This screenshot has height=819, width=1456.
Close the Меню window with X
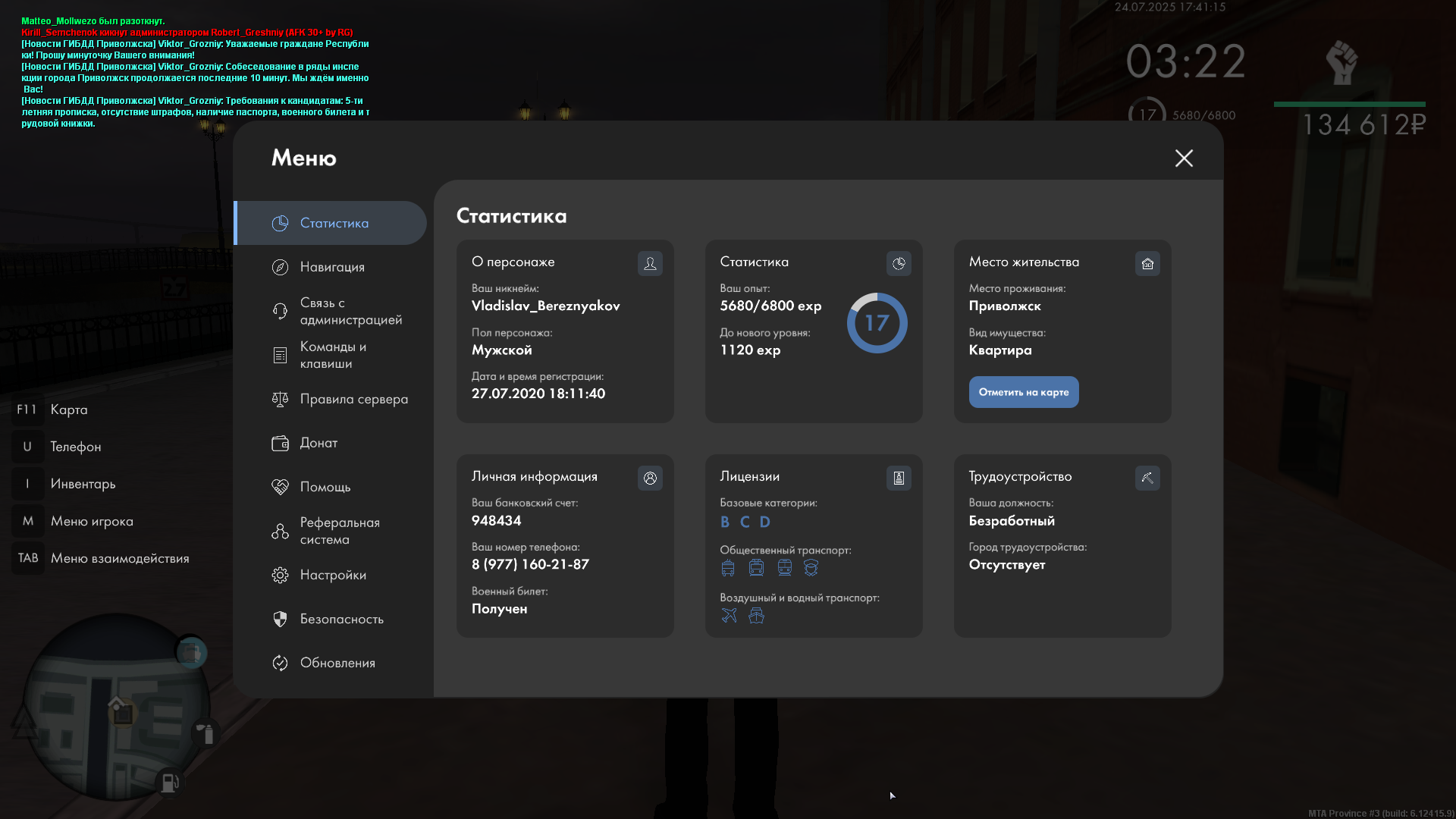coord(1184,158)
